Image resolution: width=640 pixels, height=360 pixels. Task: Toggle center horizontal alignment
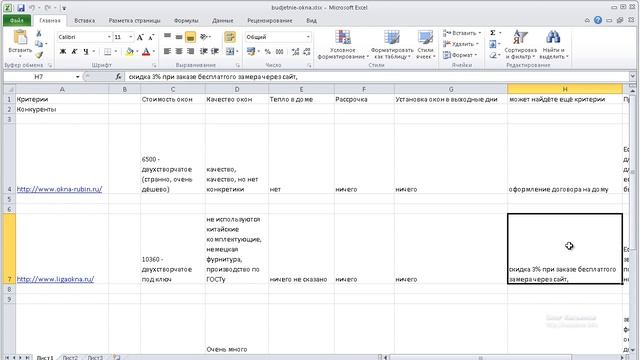pos(179,51)
